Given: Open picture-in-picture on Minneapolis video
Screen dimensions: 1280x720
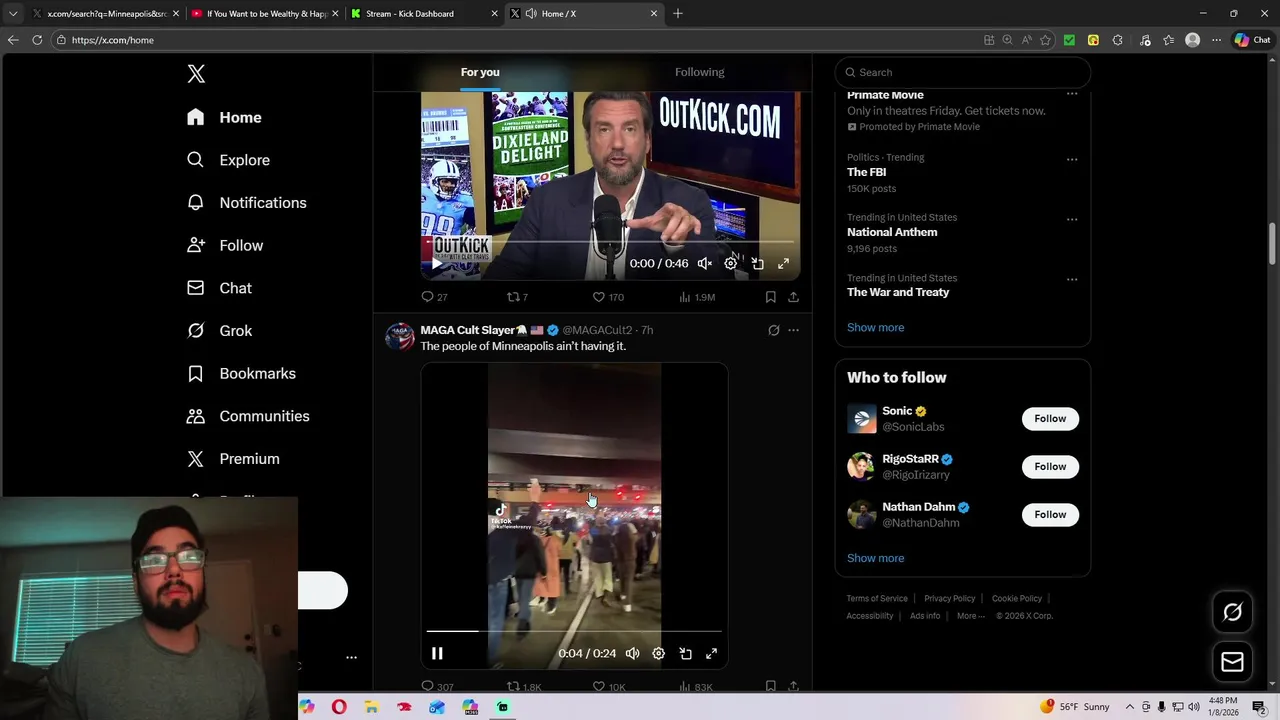Looking at the screenshot, I should (x=685, y=653).
